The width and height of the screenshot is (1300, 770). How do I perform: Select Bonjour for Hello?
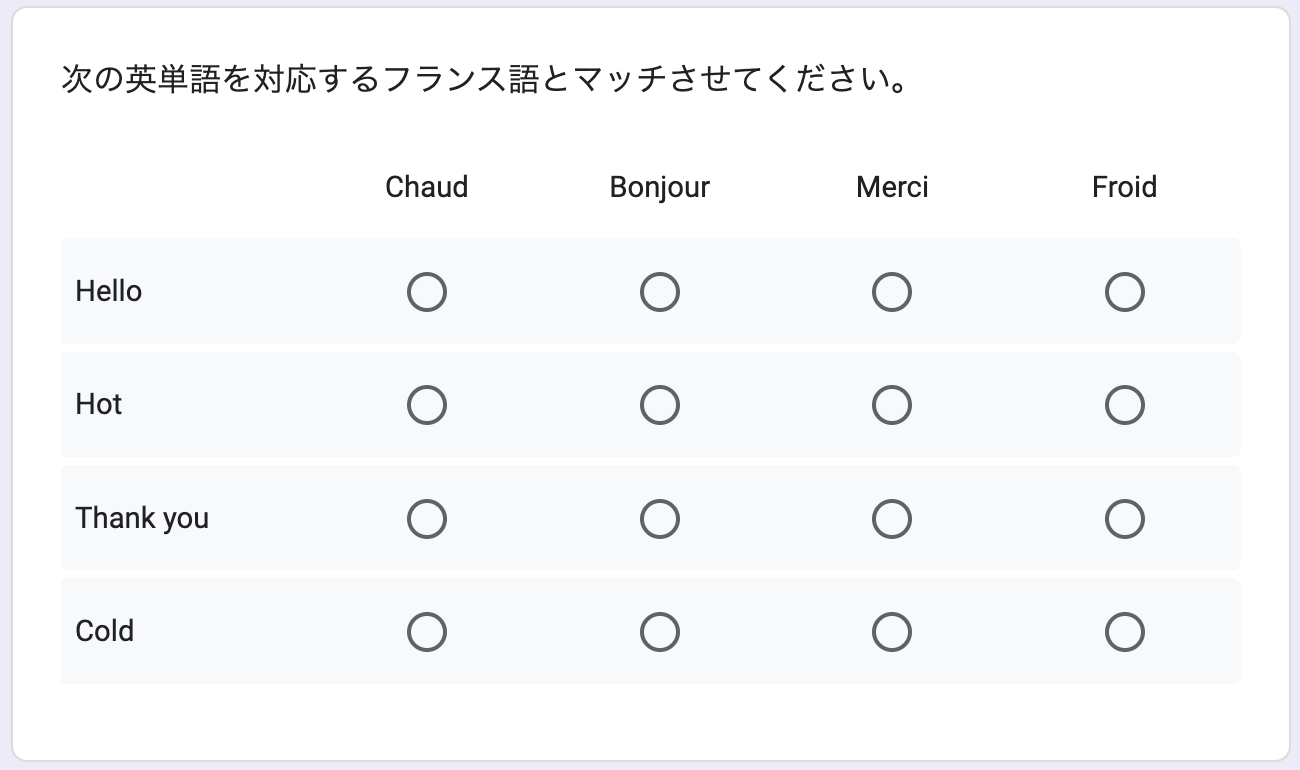point(660,292)
